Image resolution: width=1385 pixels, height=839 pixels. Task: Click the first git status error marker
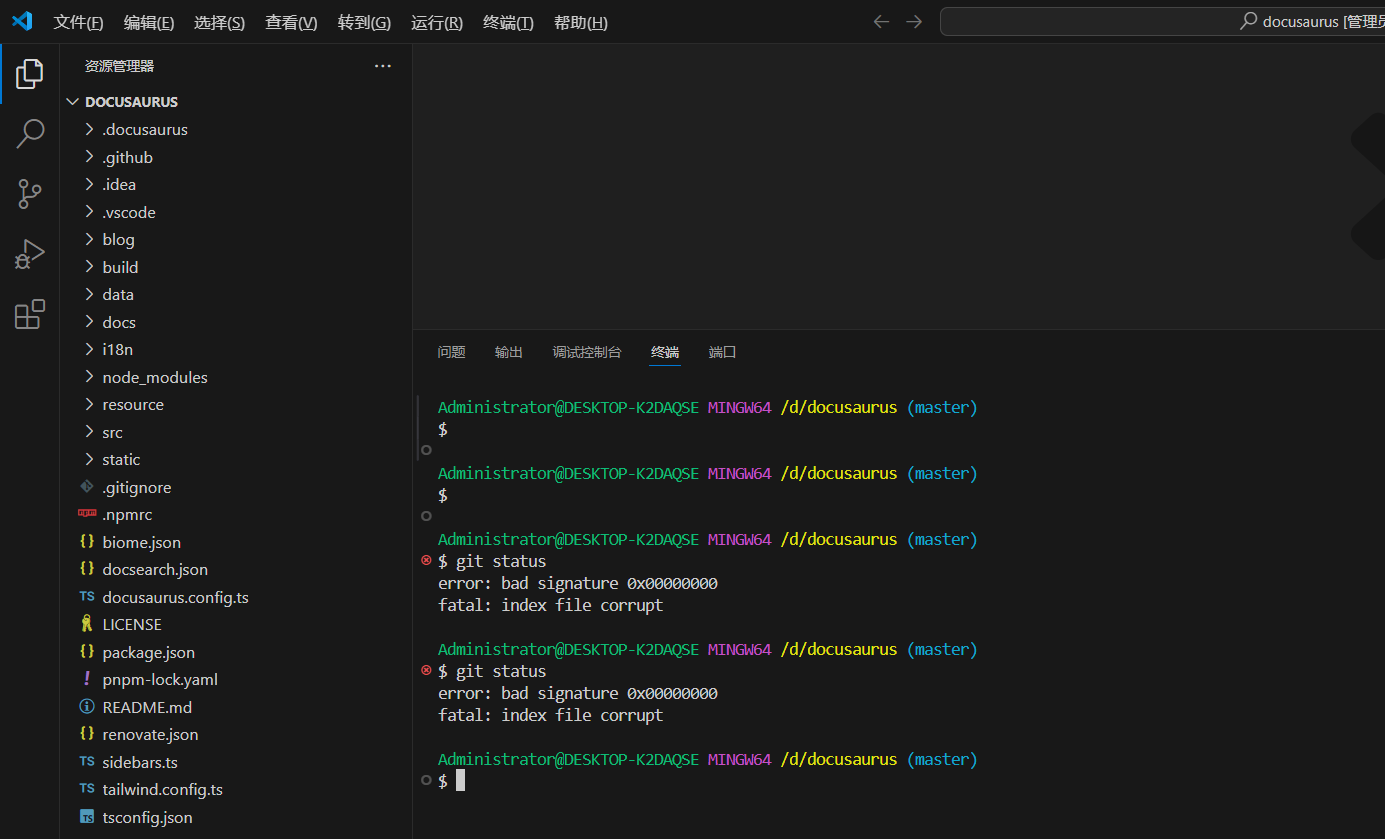coord(427,561)
